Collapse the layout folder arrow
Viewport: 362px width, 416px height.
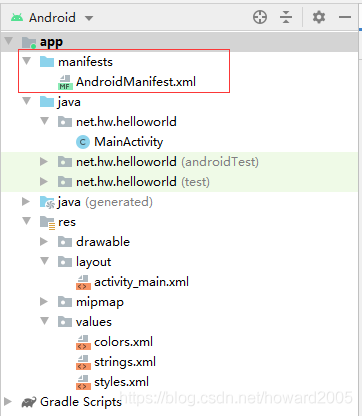[45, 261]
